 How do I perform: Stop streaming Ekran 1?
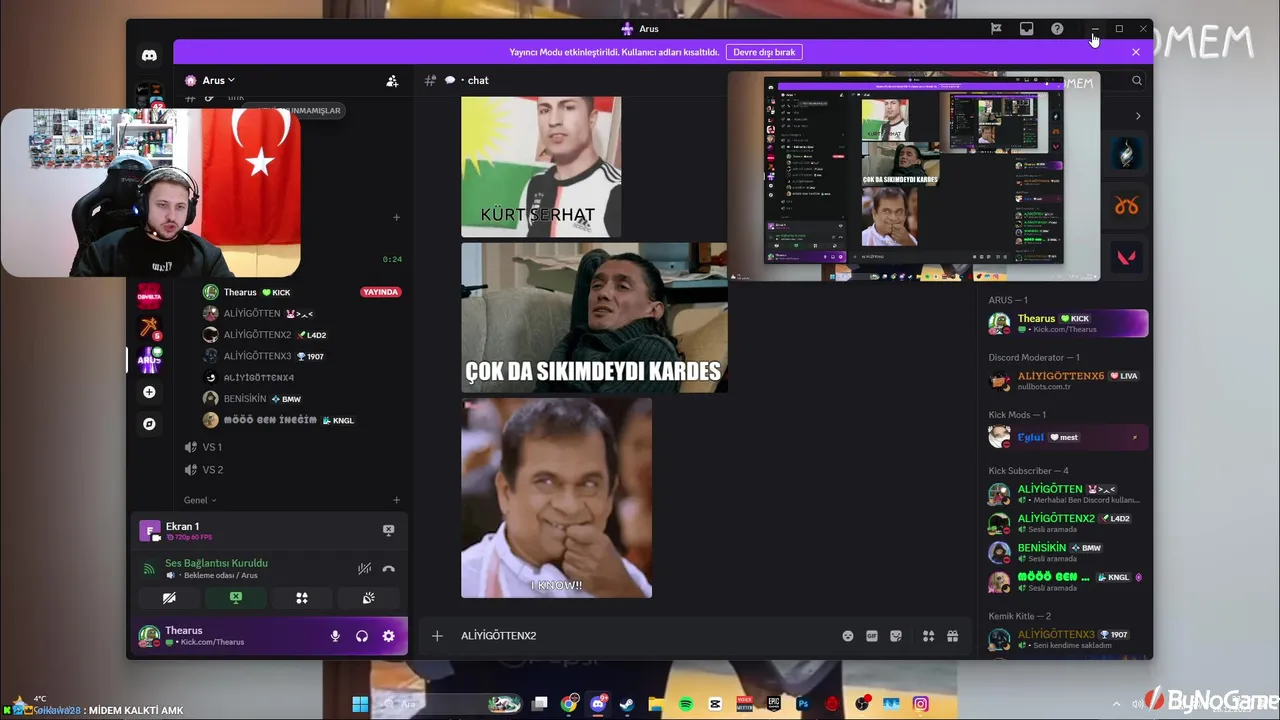coord(389,530)
